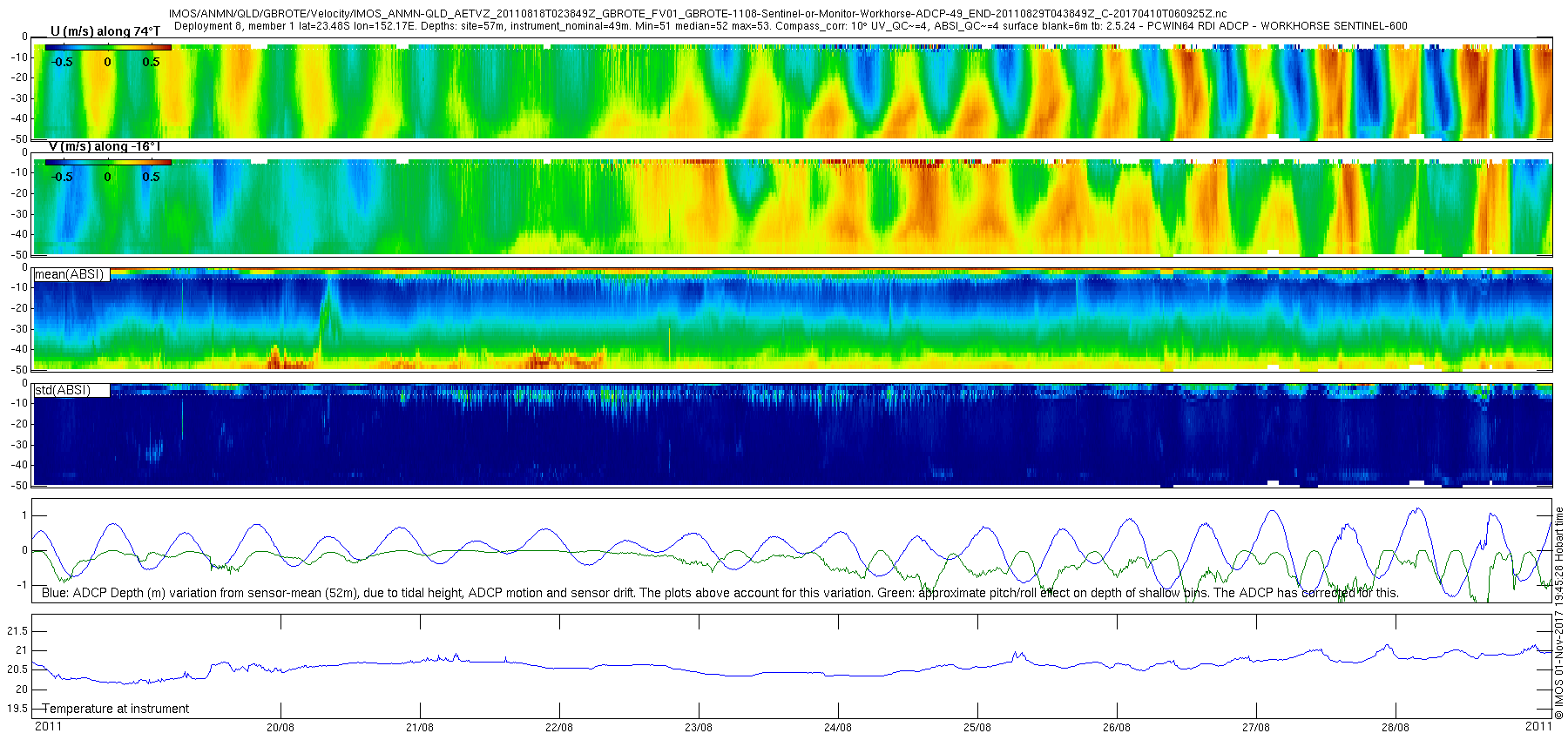Click the 22/08 date tick label
This screenshot has height=740, width=1568.
559,727
